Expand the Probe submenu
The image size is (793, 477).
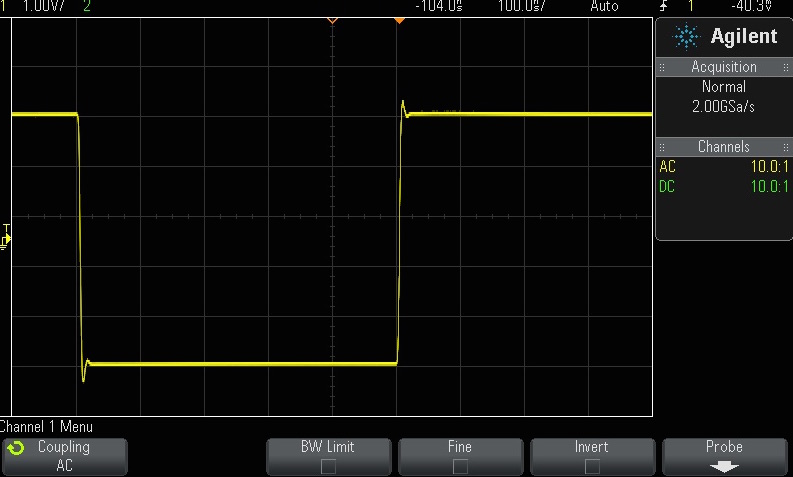coord(724,456)
